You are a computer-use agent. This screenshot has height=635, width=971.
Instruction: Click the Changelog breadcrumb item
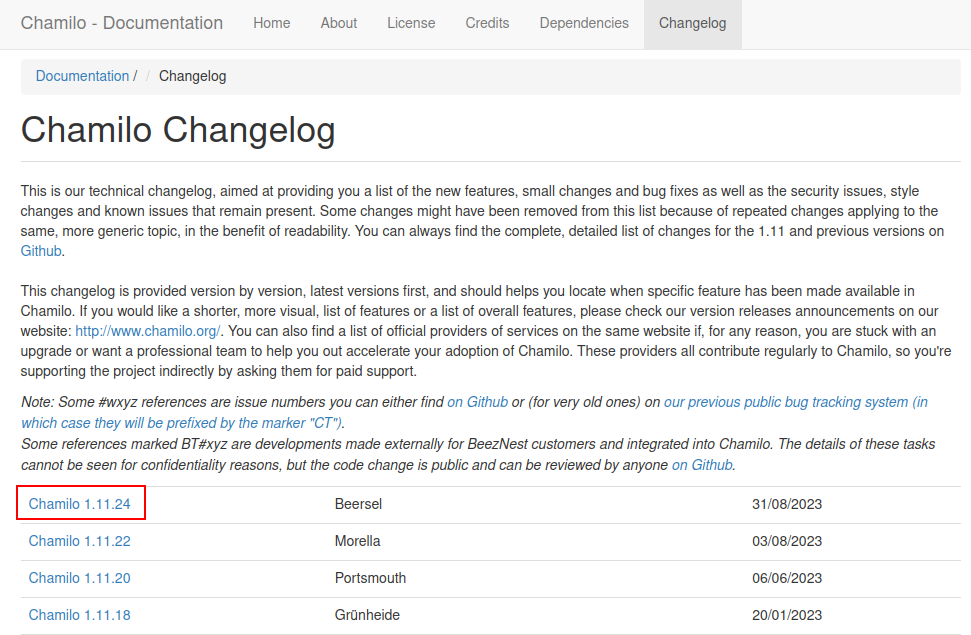(192, 76)
